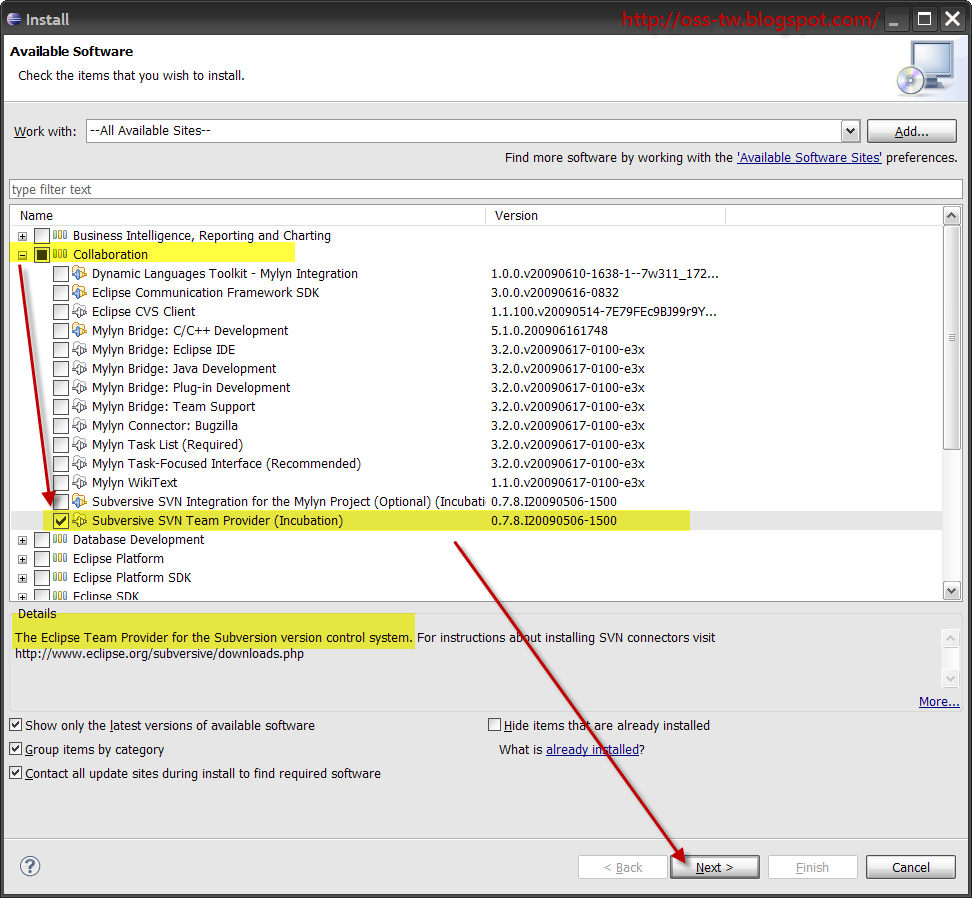Viewport: 972px width, 898px height.
Task: Click Mylyn Connector Bugzilla icon
Action: click(x=79, y=425)
